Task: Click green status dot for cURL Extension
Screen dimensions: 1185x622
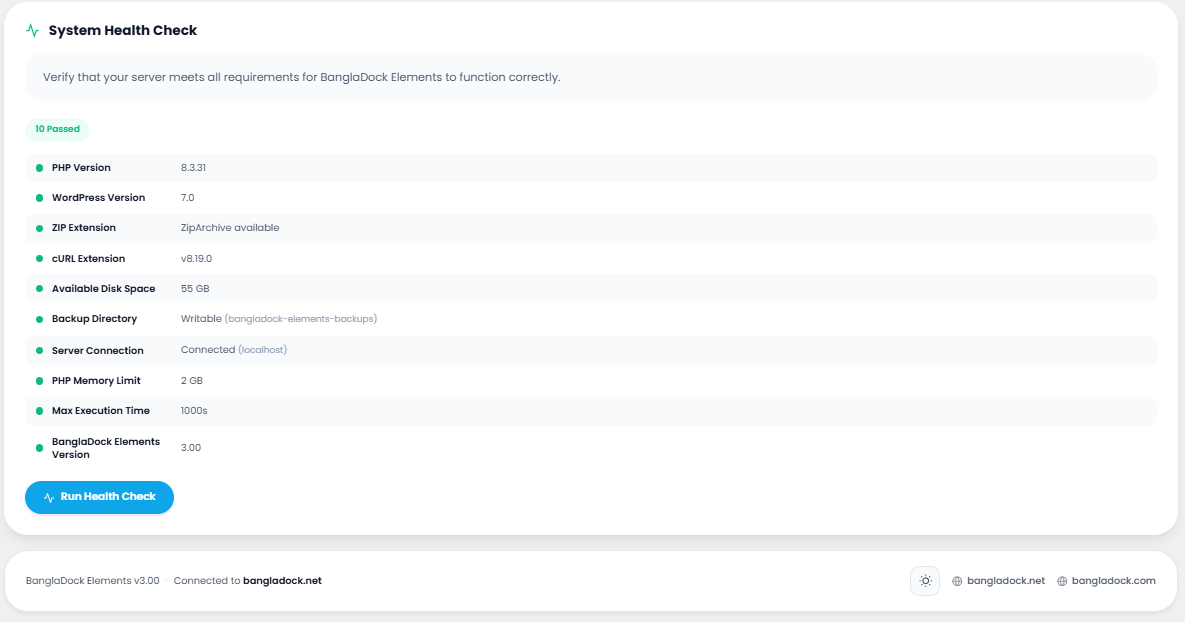Action: point(39,258)
